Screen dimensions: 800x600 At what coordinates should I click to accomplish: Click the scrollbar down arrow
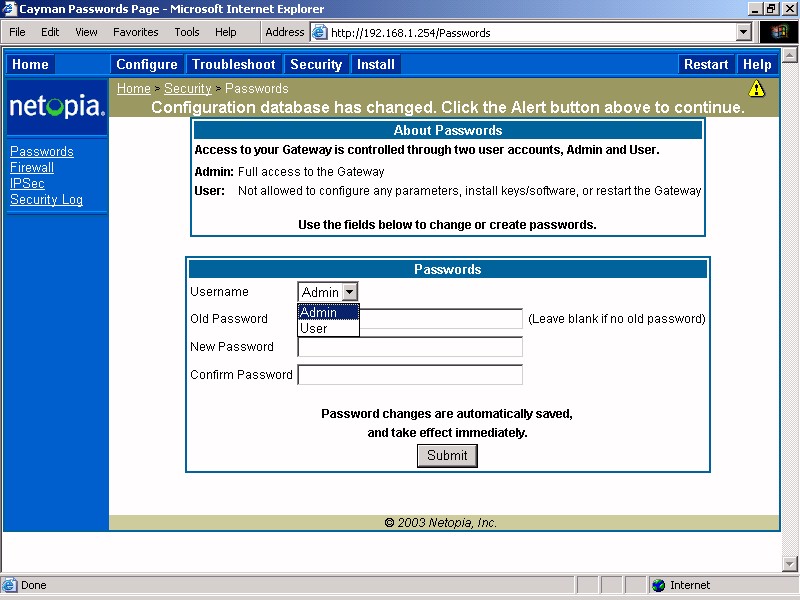tap(789, 564)
